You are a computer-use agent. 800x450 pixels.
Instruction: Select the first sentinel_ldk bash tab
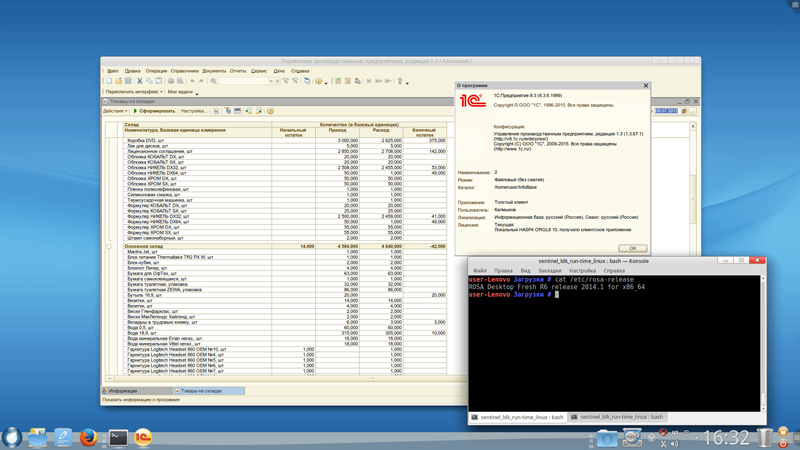click(x=517, y=417)
